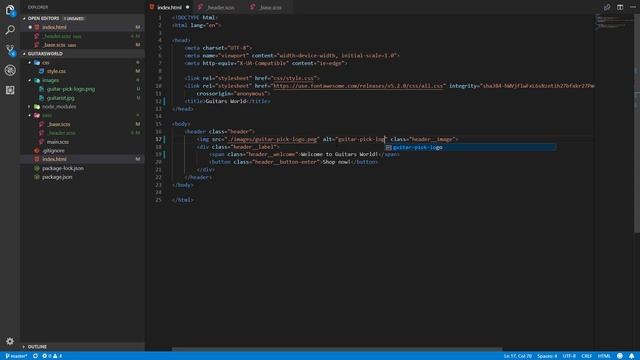Click the node_modules folder icon
The image size is (640, 360).
[37, 107]
